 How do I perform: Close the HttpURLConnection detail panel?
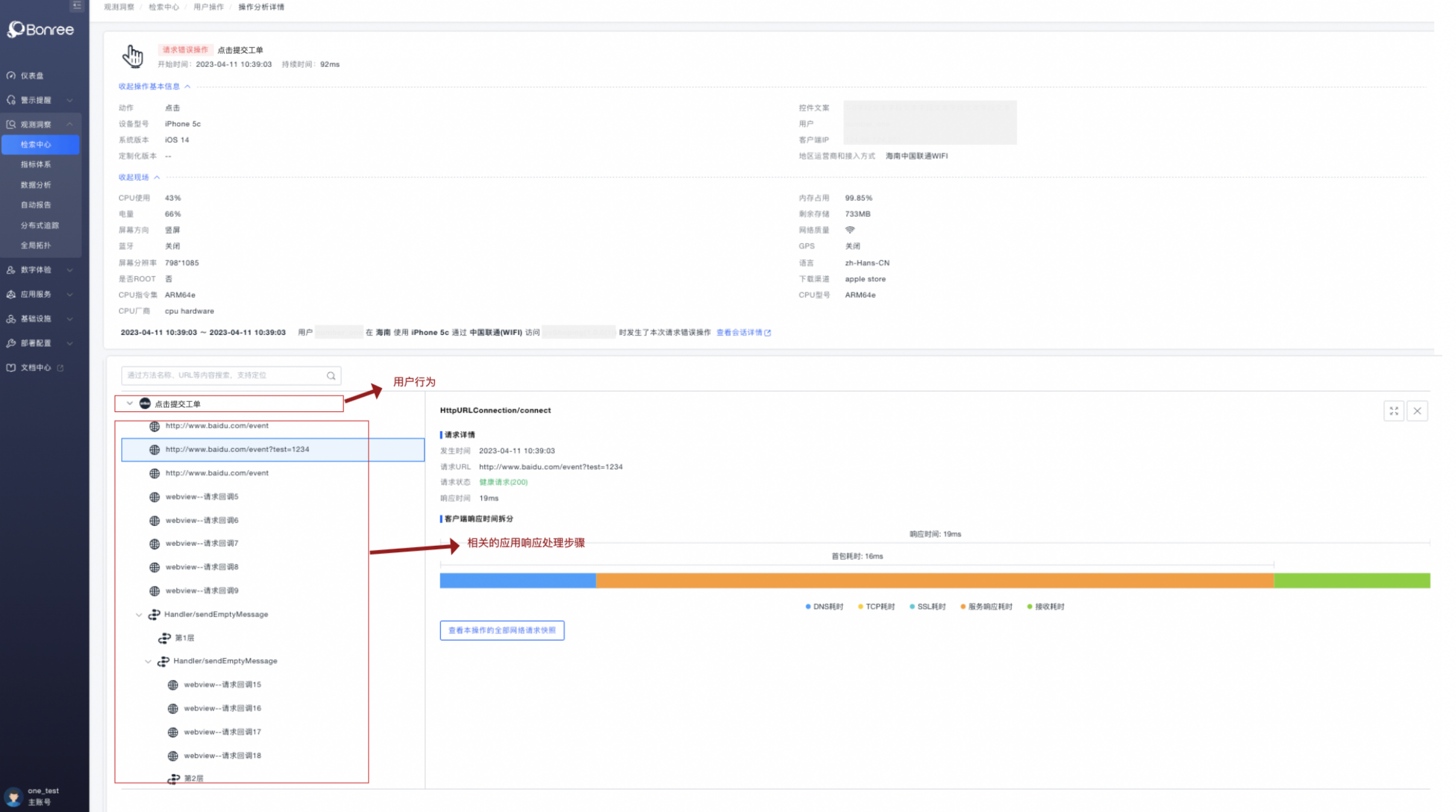coord(1417,411)
